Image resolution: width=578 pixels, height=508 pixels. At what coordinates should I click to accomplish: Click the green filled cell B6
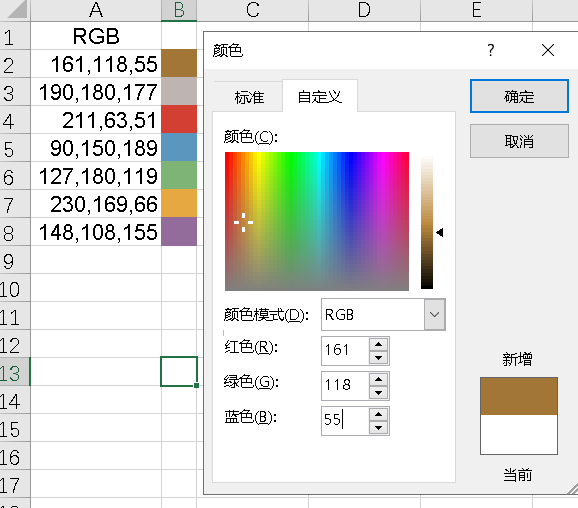coord(179,175)
